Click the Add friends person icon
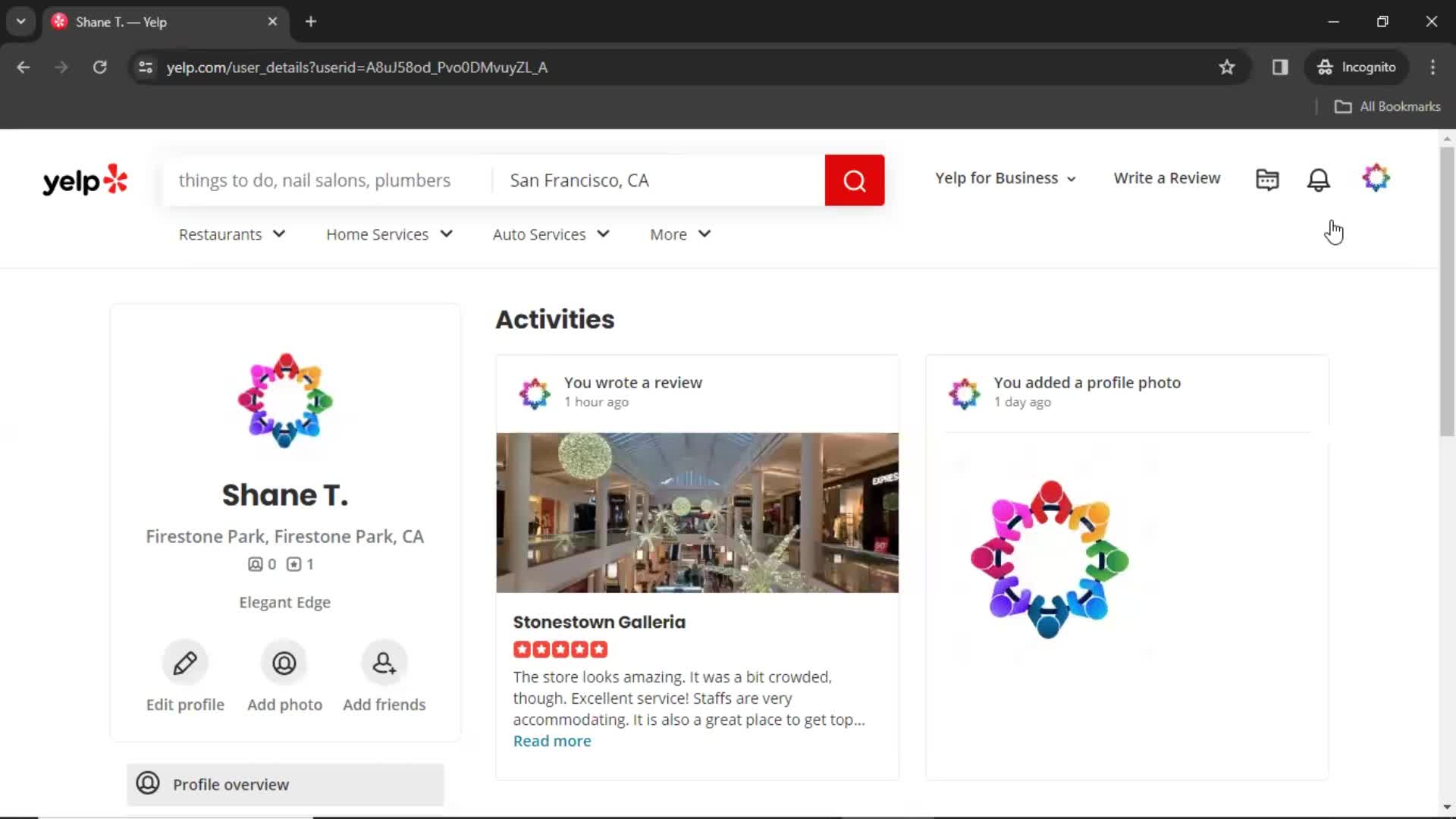Screen dimensions: 1456x819 (x=384, y=662)
